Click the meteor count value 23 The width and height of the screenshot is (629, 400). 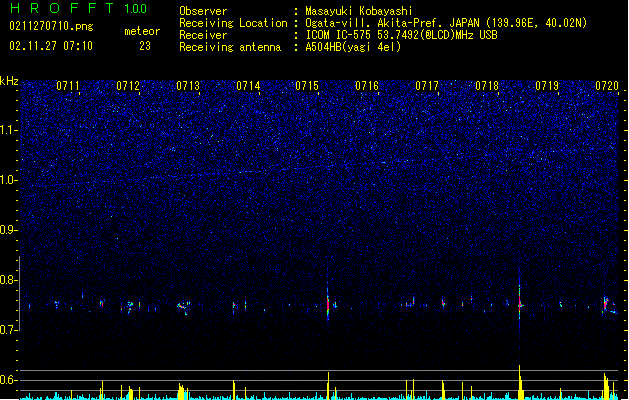[145, 46]
